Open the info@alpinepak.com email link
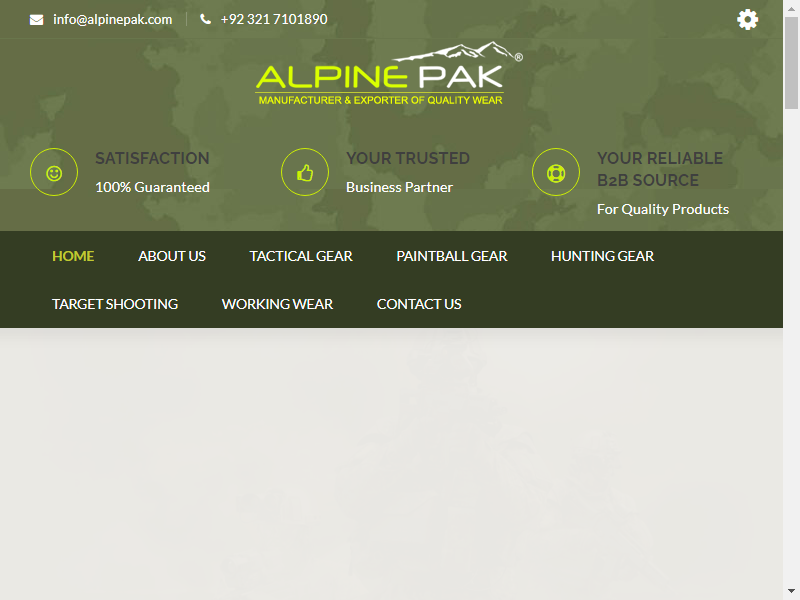This screenshot has height=600, width=800. [113, 19]
